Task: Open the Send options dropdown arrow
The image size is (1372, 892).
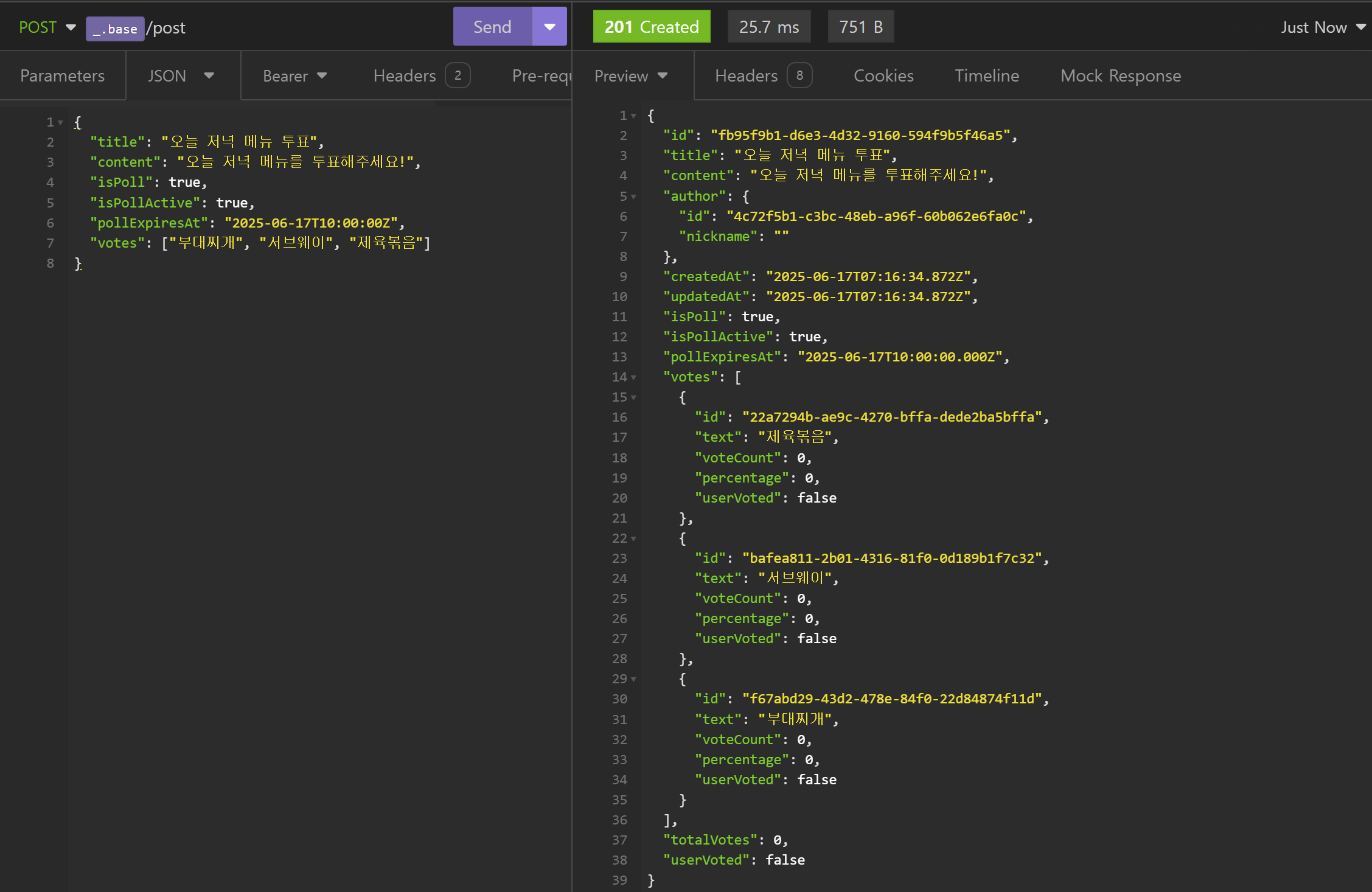Action: pyautogui.click(x=549, y=27)
